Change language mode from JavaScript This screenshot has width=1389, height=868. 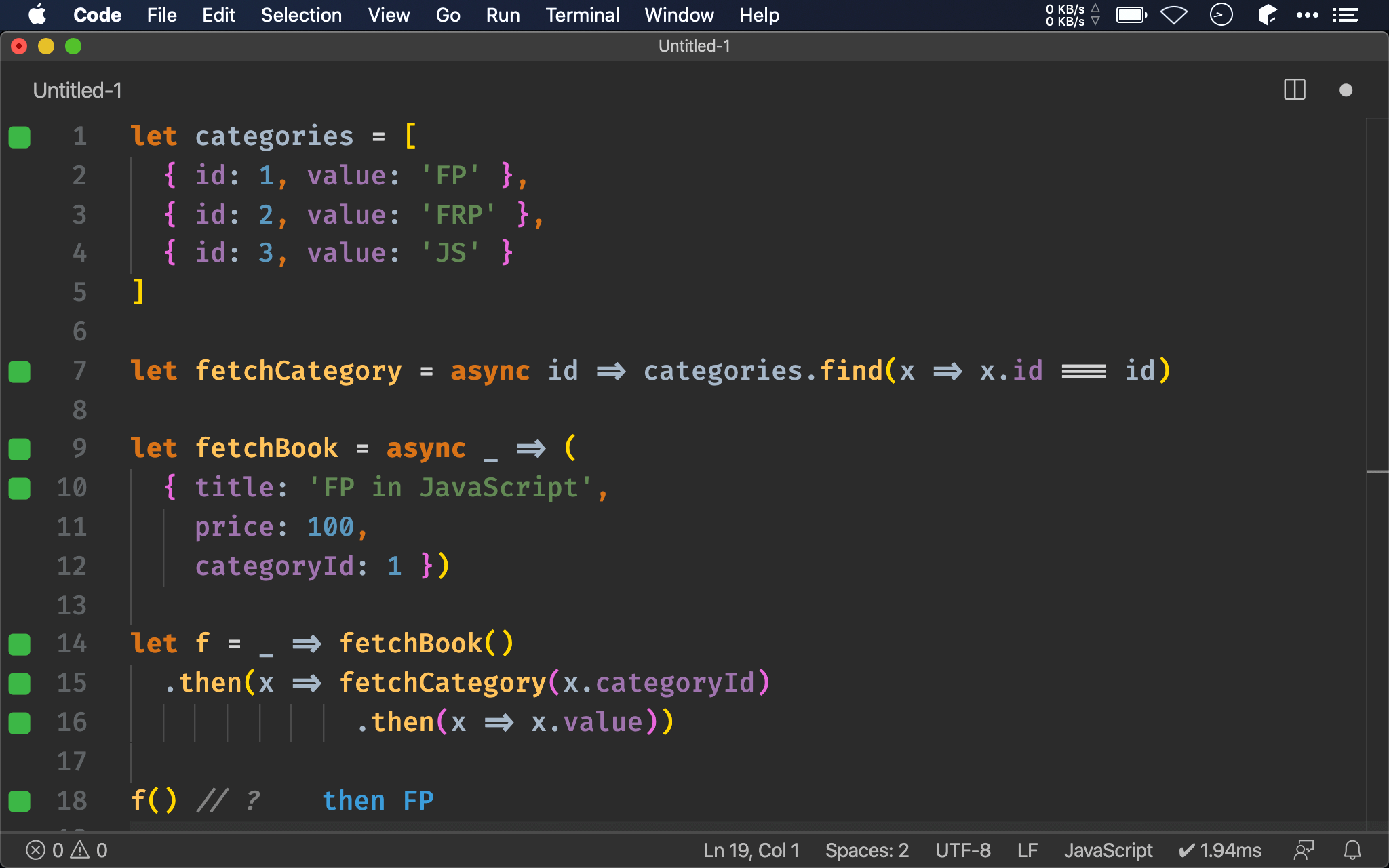click(1108, 850)
